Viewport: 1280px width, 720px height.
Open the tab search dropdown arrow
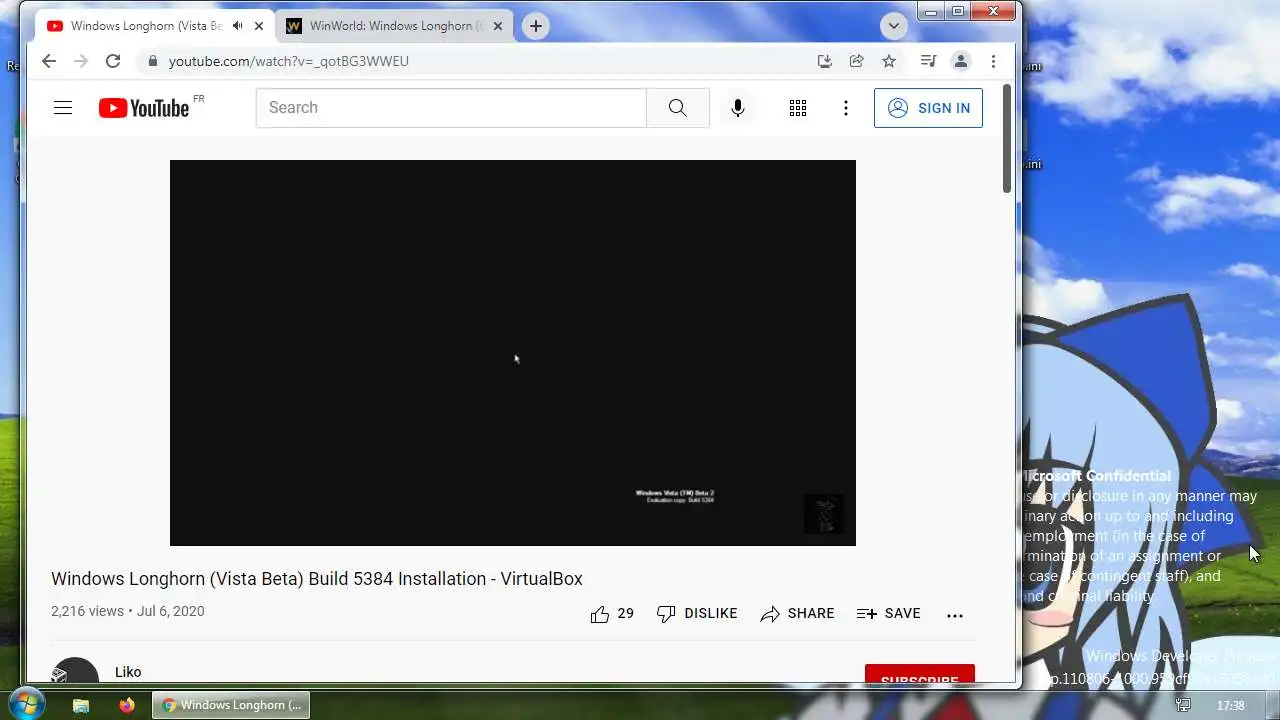coord(893,26)
